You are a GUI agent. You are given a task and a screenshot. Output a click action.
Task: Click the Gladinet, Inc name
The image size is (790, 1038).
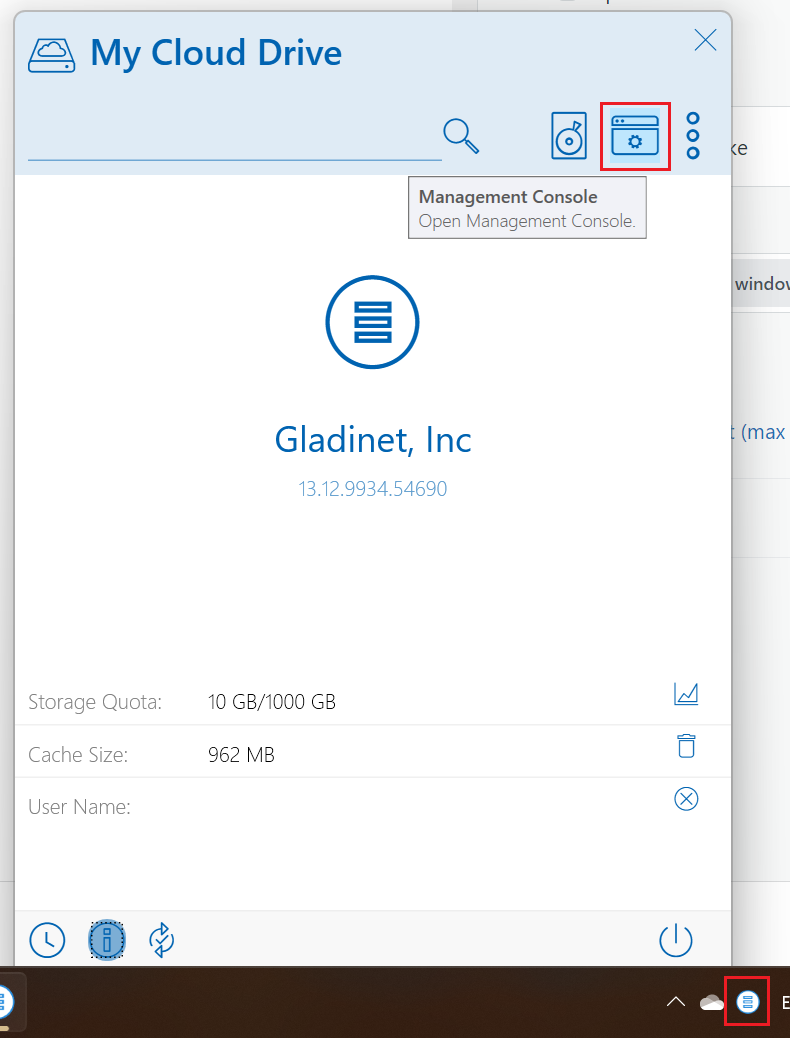point(373,440)
